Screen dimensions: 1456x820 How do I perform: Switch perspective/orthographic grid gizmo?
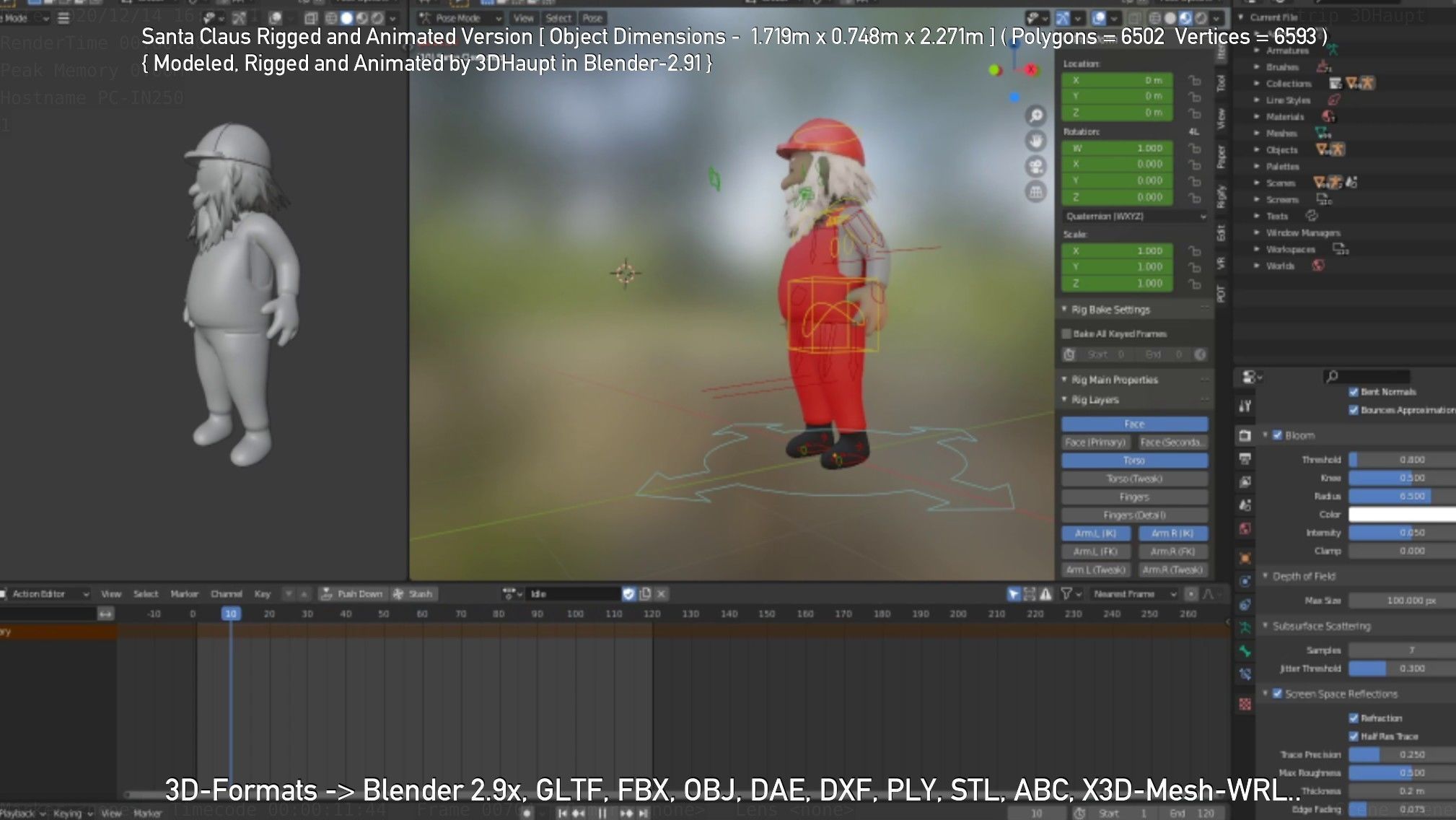[1036, 191]
